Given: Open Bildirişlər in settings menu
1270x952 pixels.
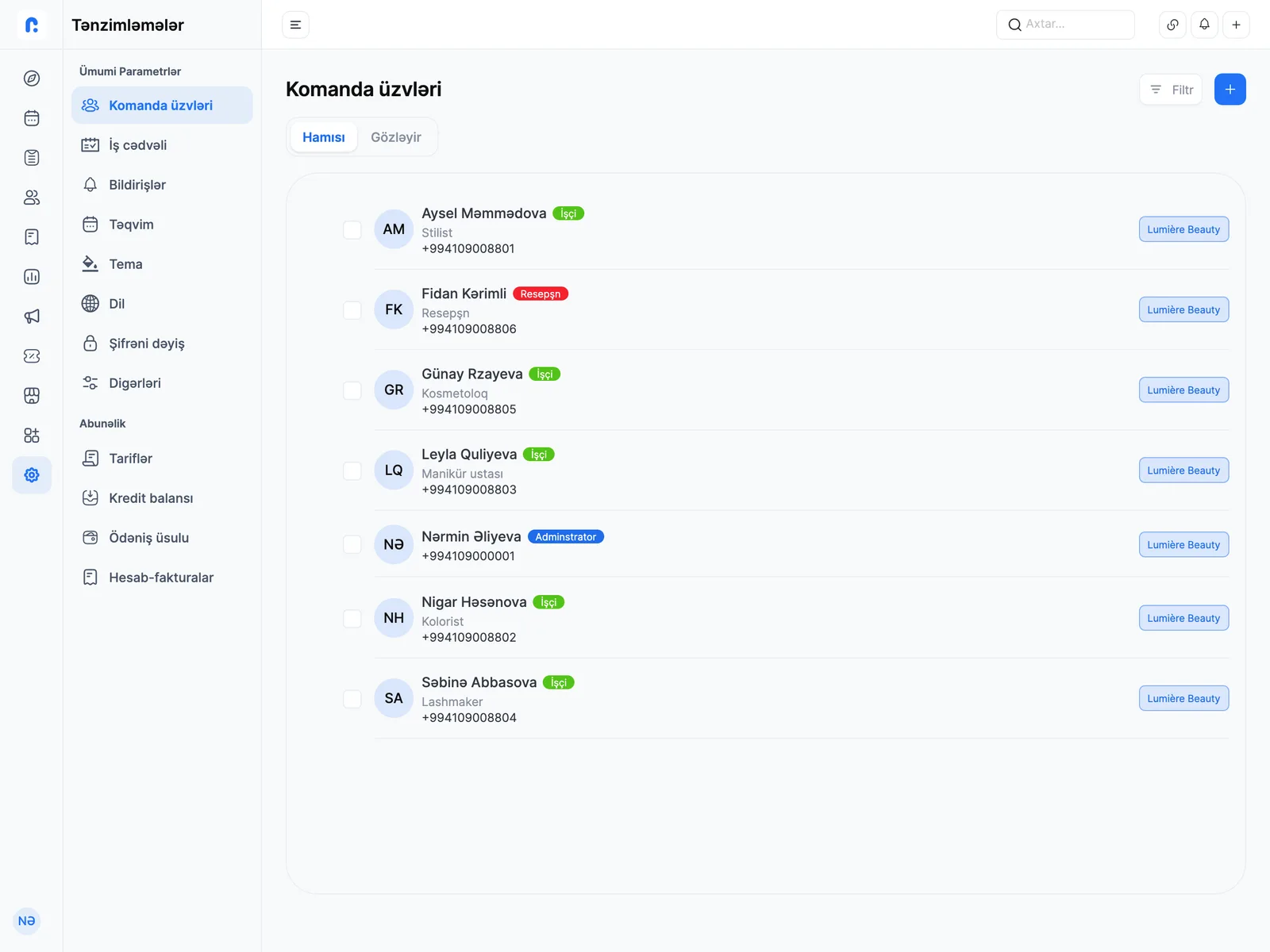Looking at the screenshot, I should tap(162, 185).
